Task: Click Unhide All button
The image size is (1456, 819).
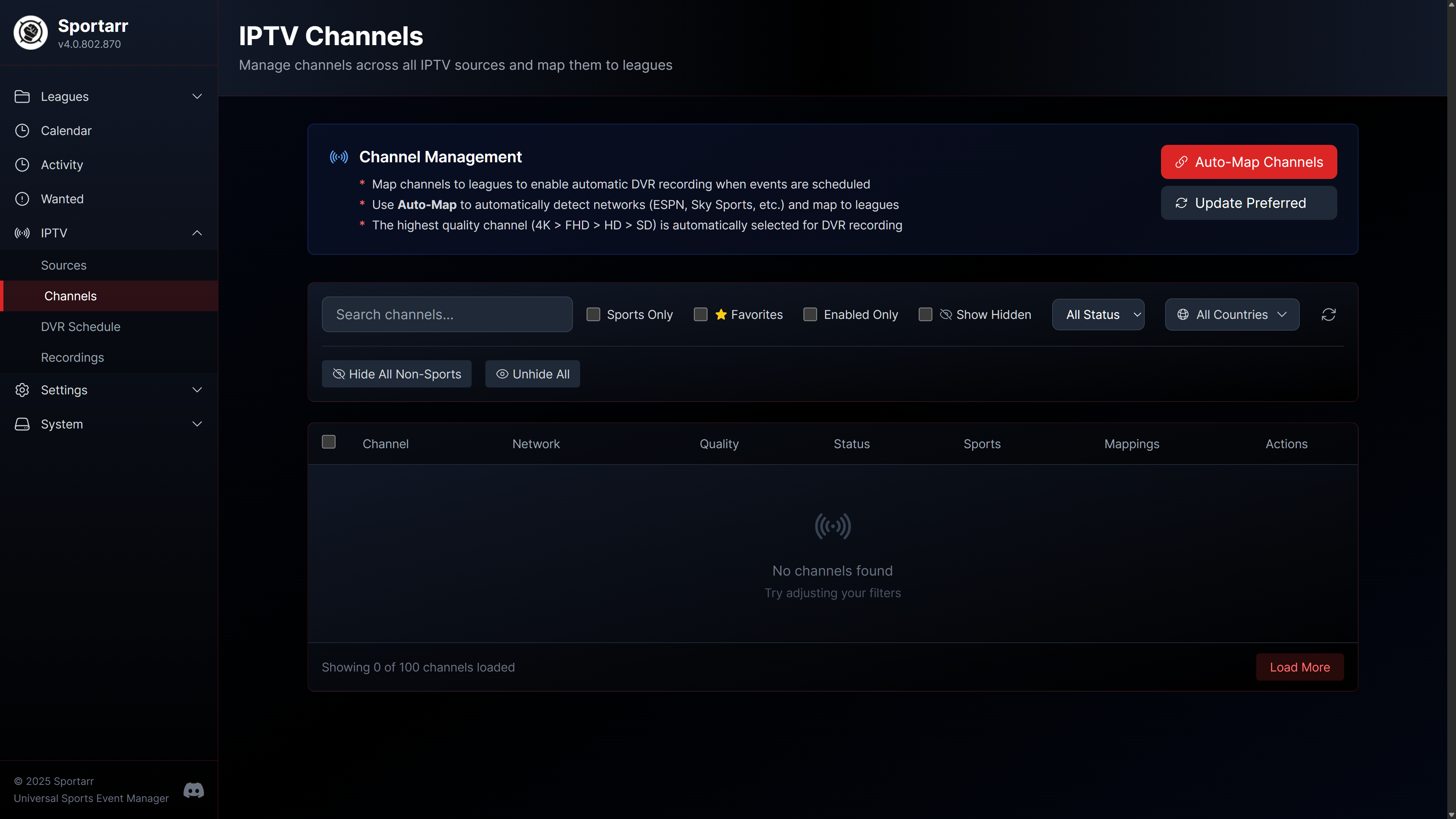Action: coord(532,374)
